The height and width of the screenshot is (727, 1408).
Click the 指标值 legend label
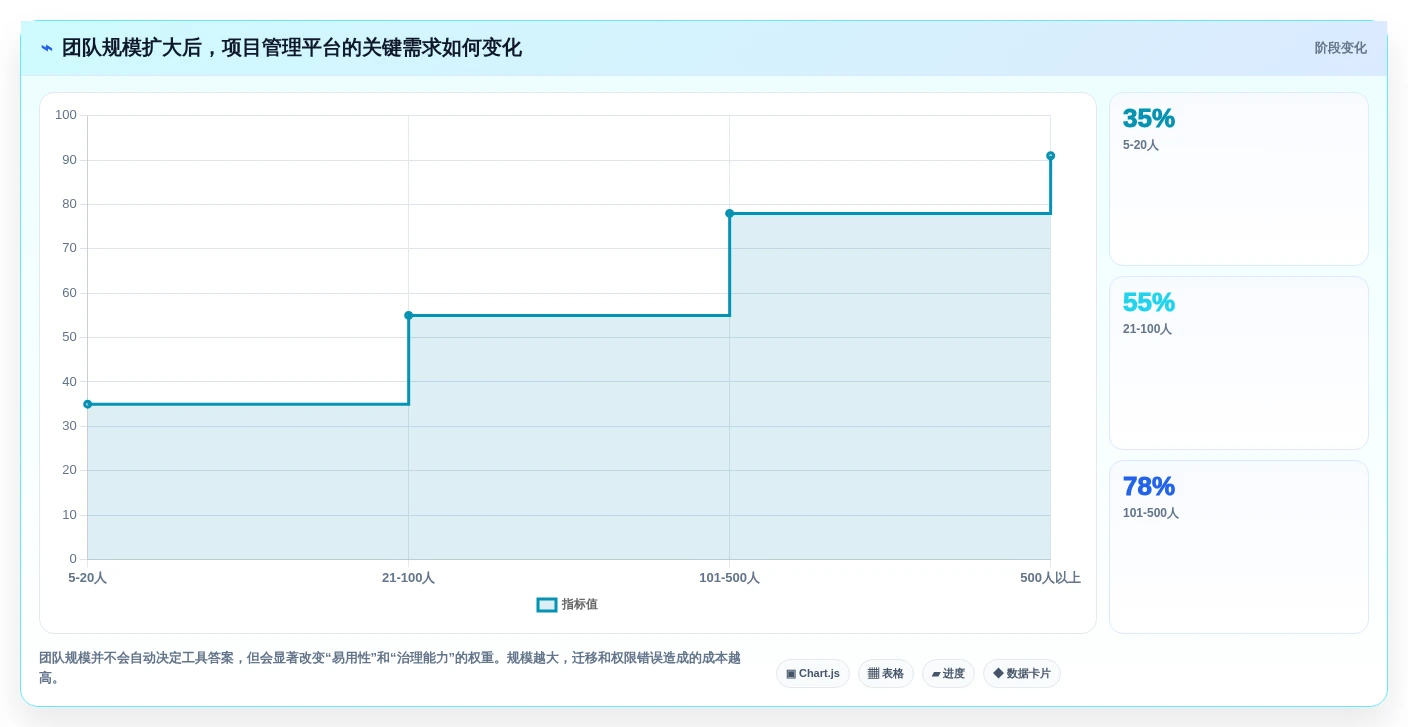pyautogui.click(x=579, y=605)
